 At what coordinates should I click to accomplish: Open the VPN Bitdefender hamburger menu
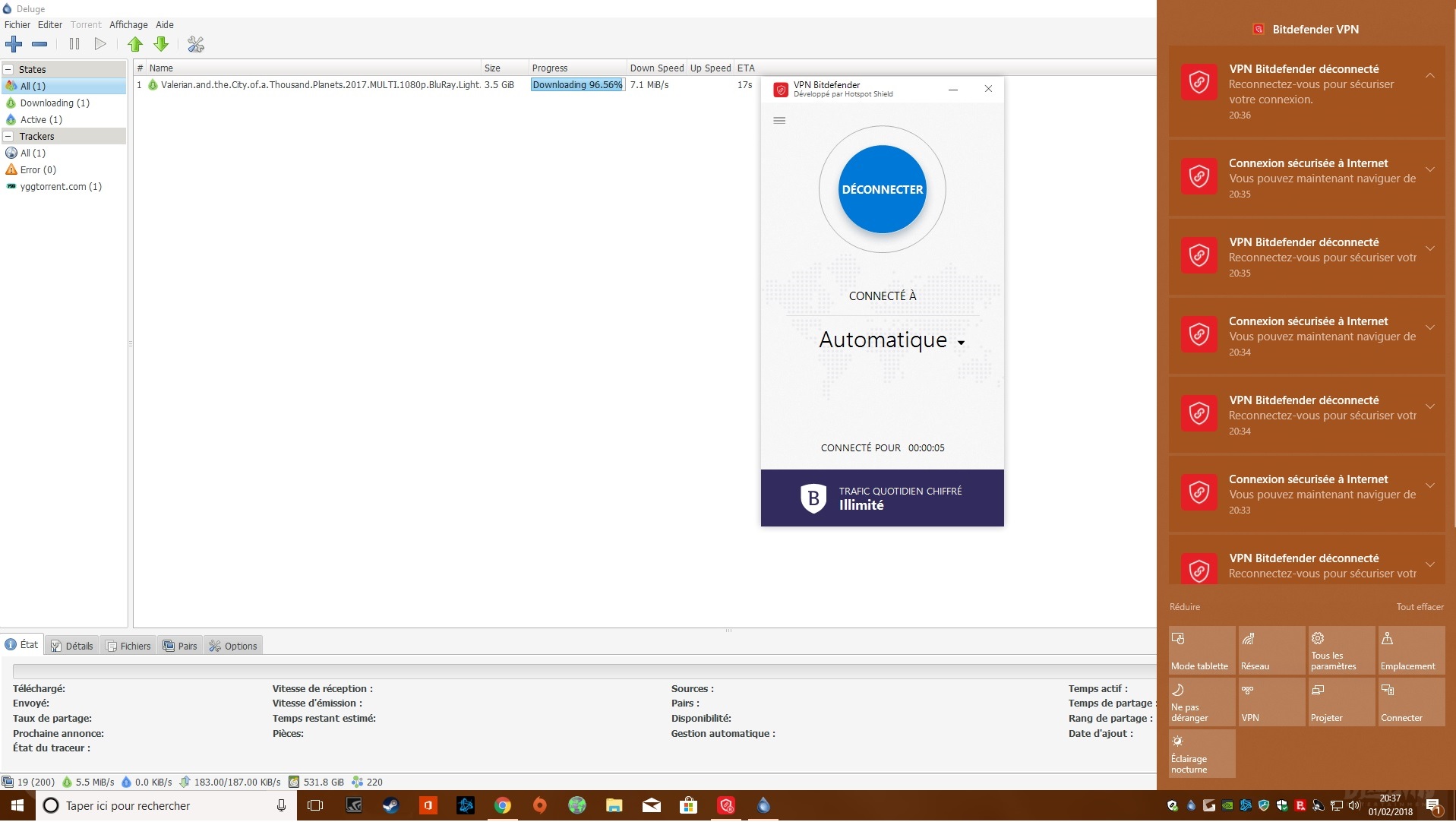[779, 120]
